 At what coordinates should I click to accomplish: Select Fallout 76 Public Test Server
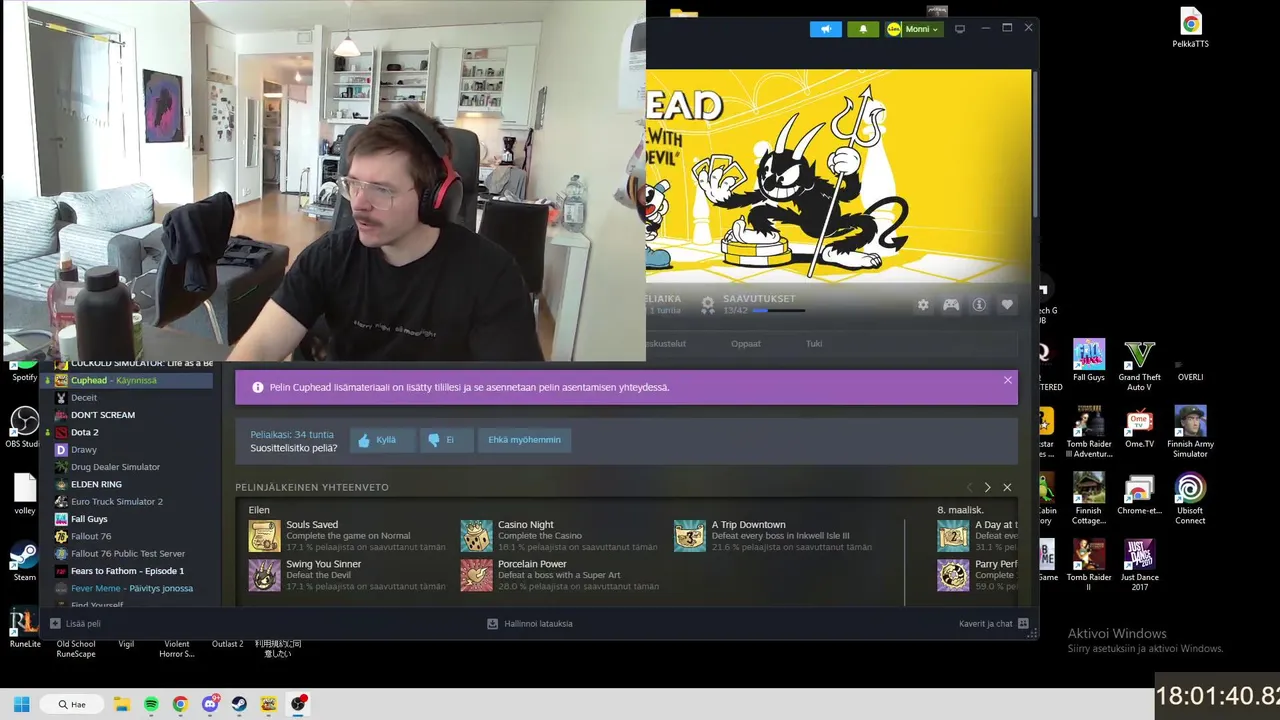[x=126, y=554]
